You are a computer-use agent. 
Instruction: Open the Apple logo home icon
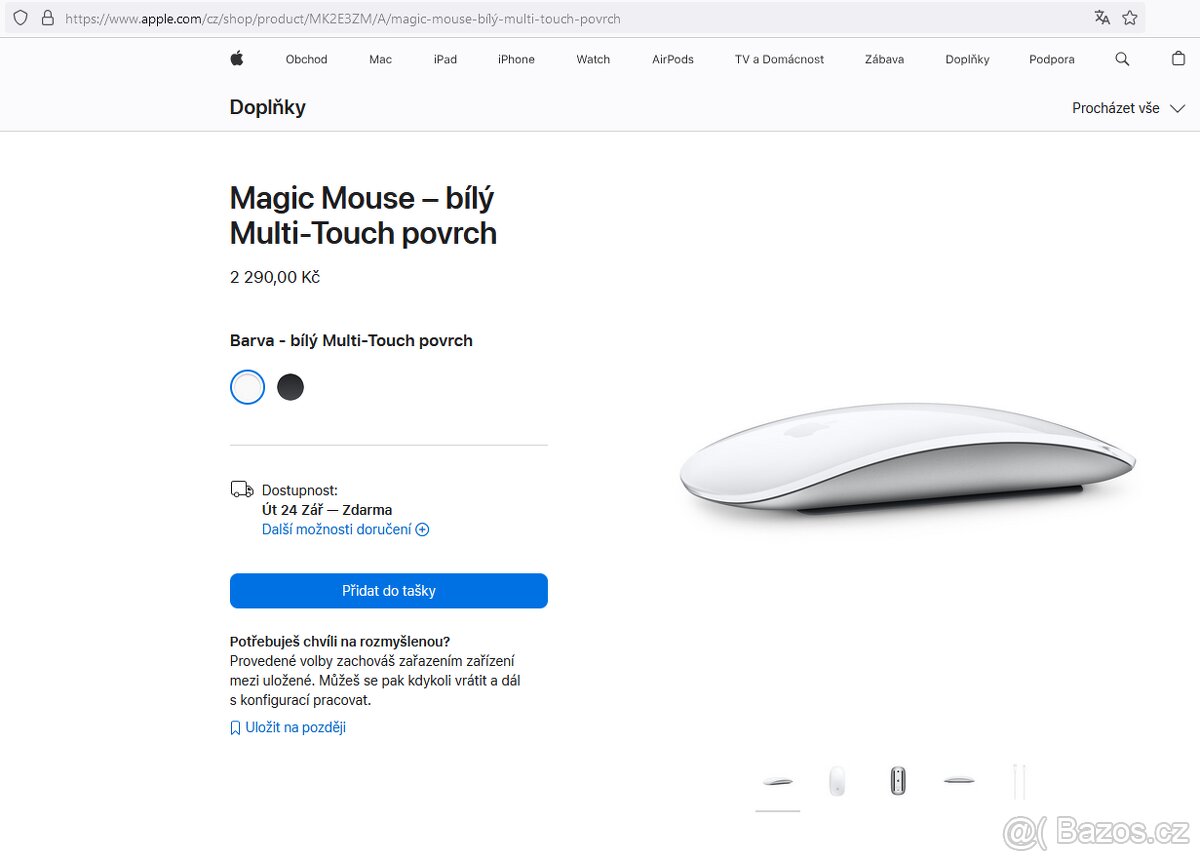(x=237, y=59)
